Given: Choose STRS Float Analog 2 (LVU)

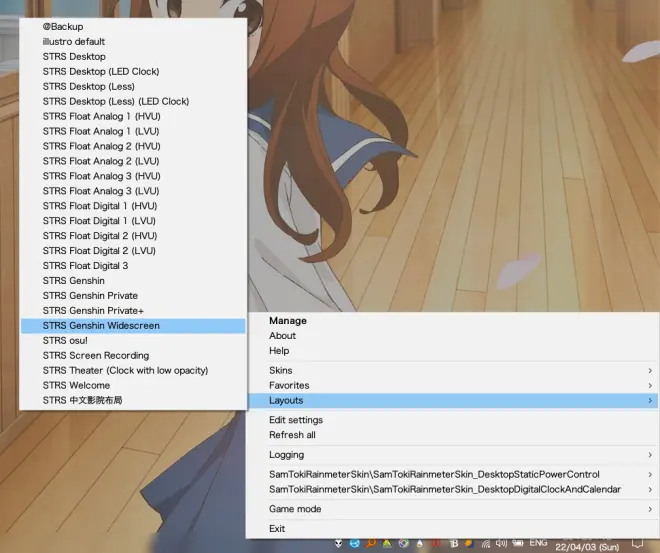Looking at the screenshot, I should 133,161.
